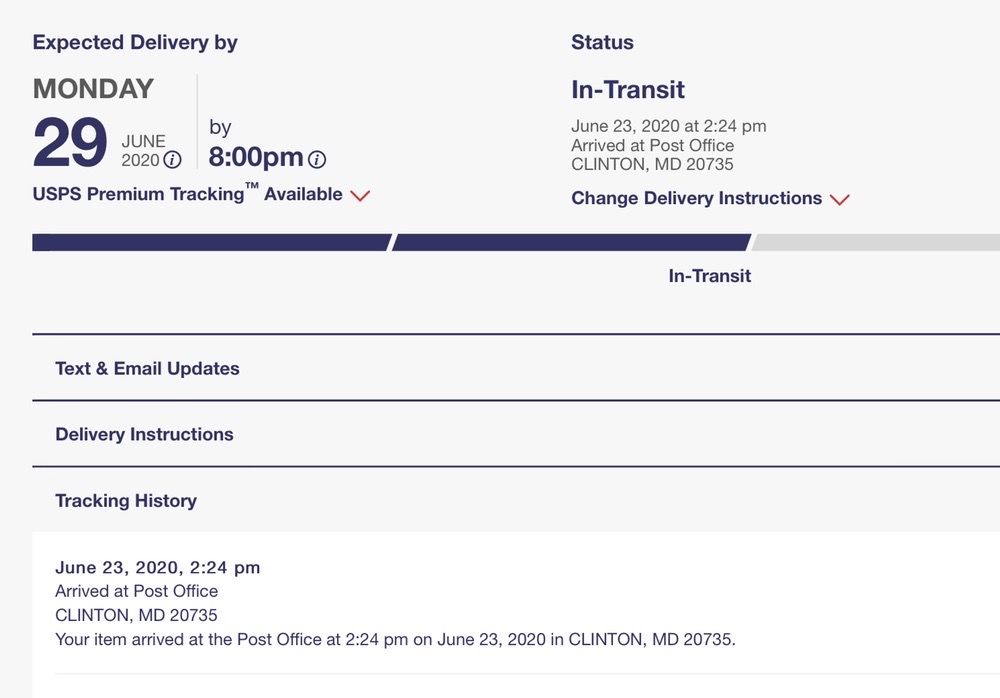Click the Change Delivery Instructions link text
Image resolution: width=1000 pixels, height=698 pixels.
(696, 198)
